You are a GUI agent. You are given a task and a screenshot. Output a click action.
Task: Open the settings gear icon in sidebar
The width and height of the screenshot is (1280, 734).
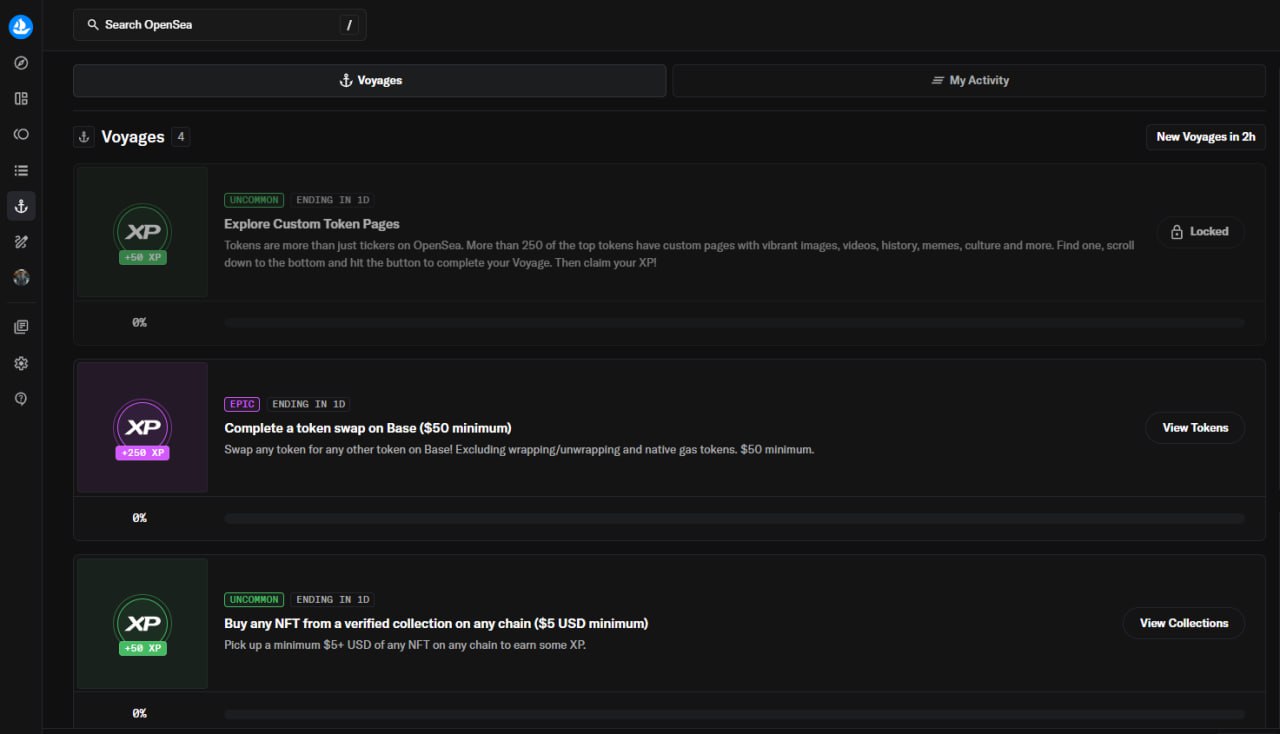point(21,363)
